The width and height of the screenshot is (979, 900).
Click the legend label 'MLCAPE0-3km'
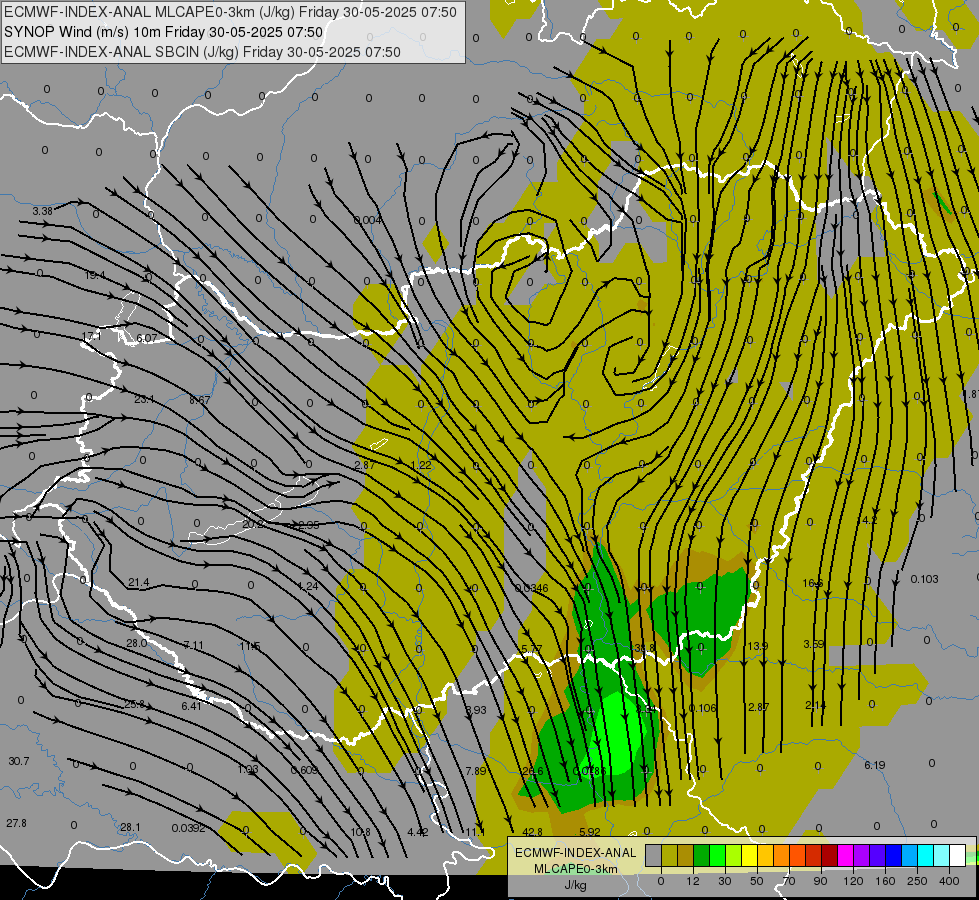pos(575,869)
